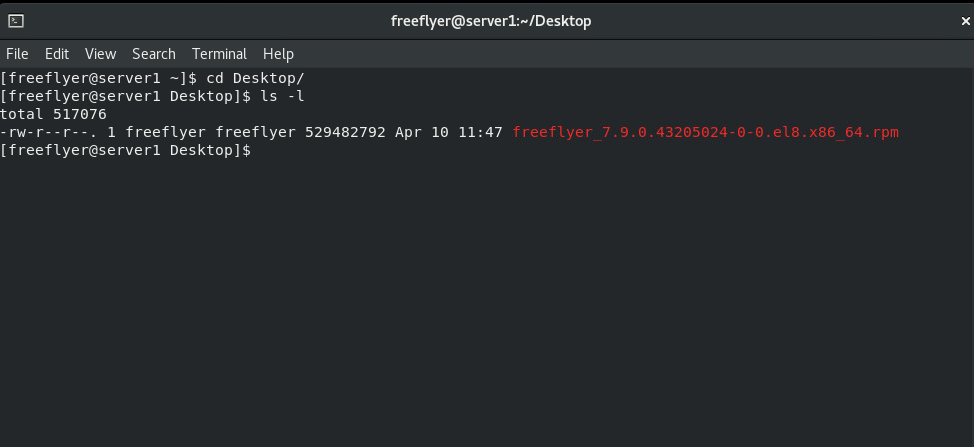Open the File menu
974x447 pixels.
(x=17, y=54)
